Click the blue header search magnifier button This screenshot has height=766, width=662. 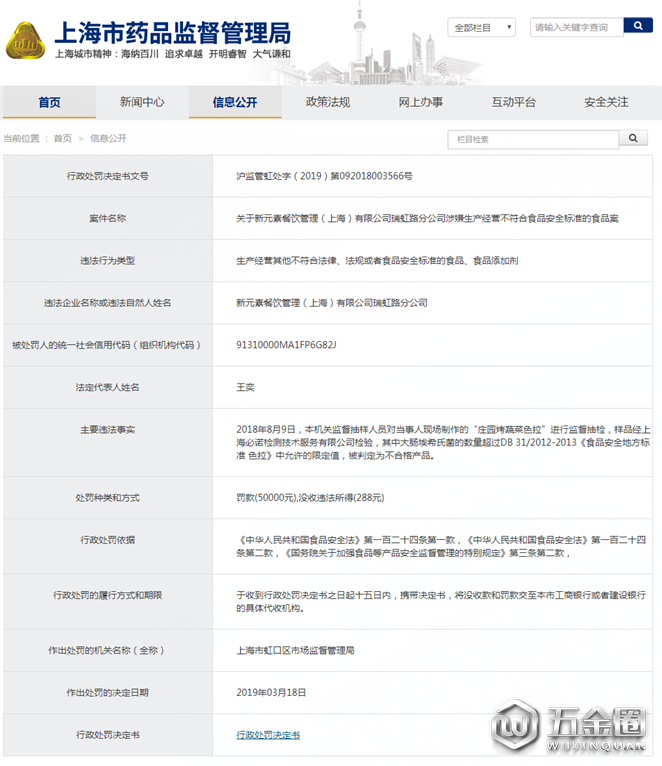(x=638, y=26)
